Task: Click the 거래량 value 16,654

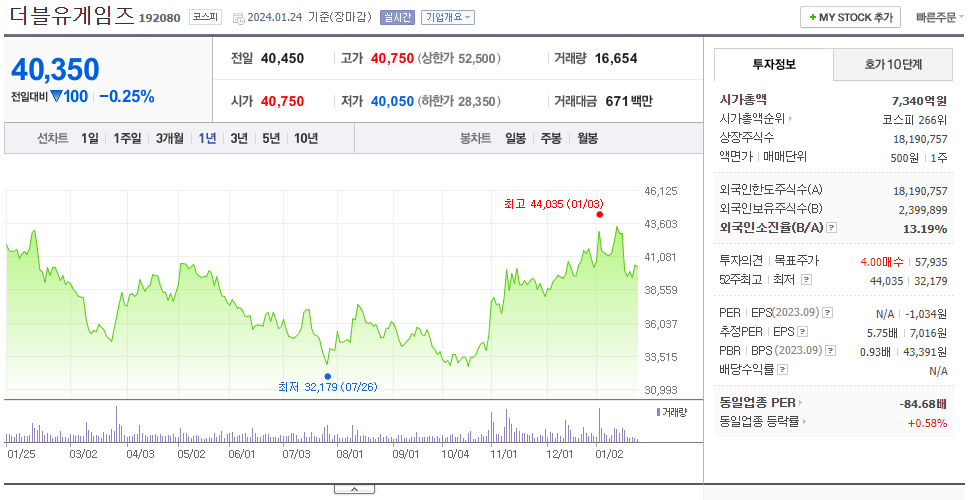Action: click(616, 59)
